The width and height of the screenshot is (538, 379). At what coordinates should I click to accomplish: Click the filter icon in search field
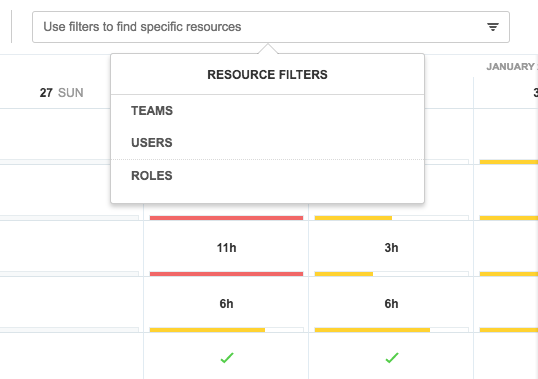click(493, 27)
